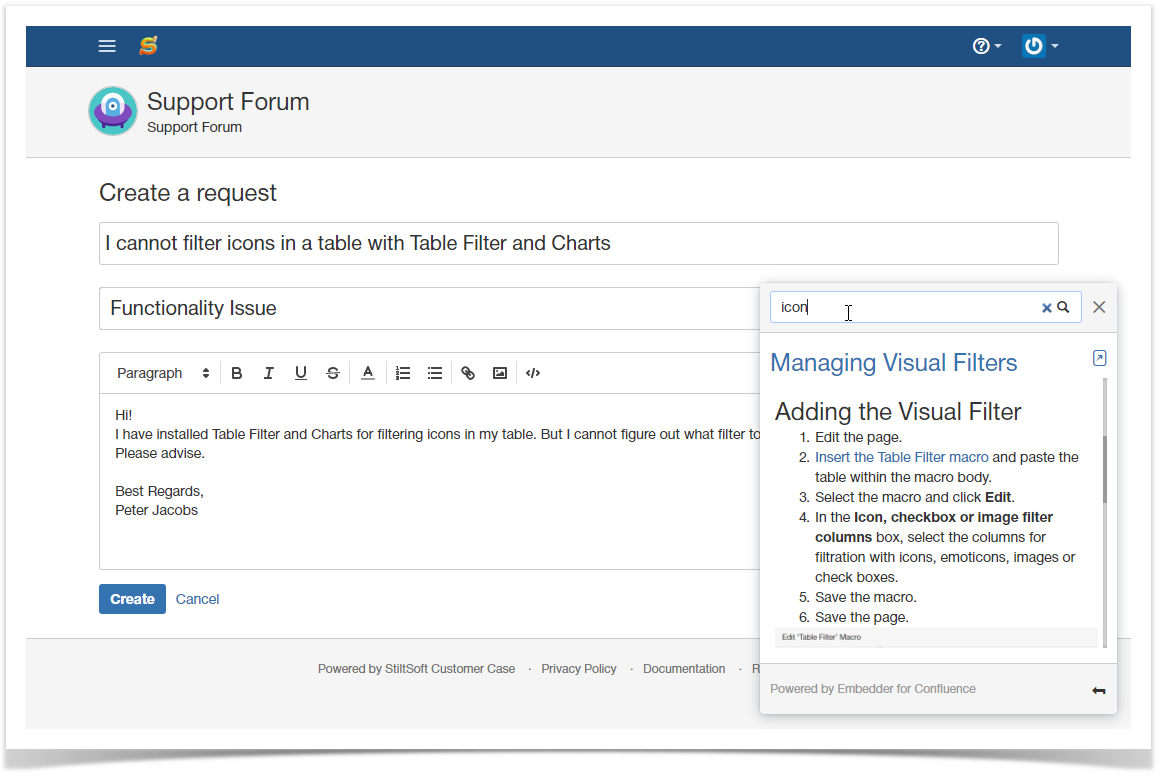Click the Cancel link
Image resolution: width=1165 pixels, height=778 pixels.
(197, 599)
